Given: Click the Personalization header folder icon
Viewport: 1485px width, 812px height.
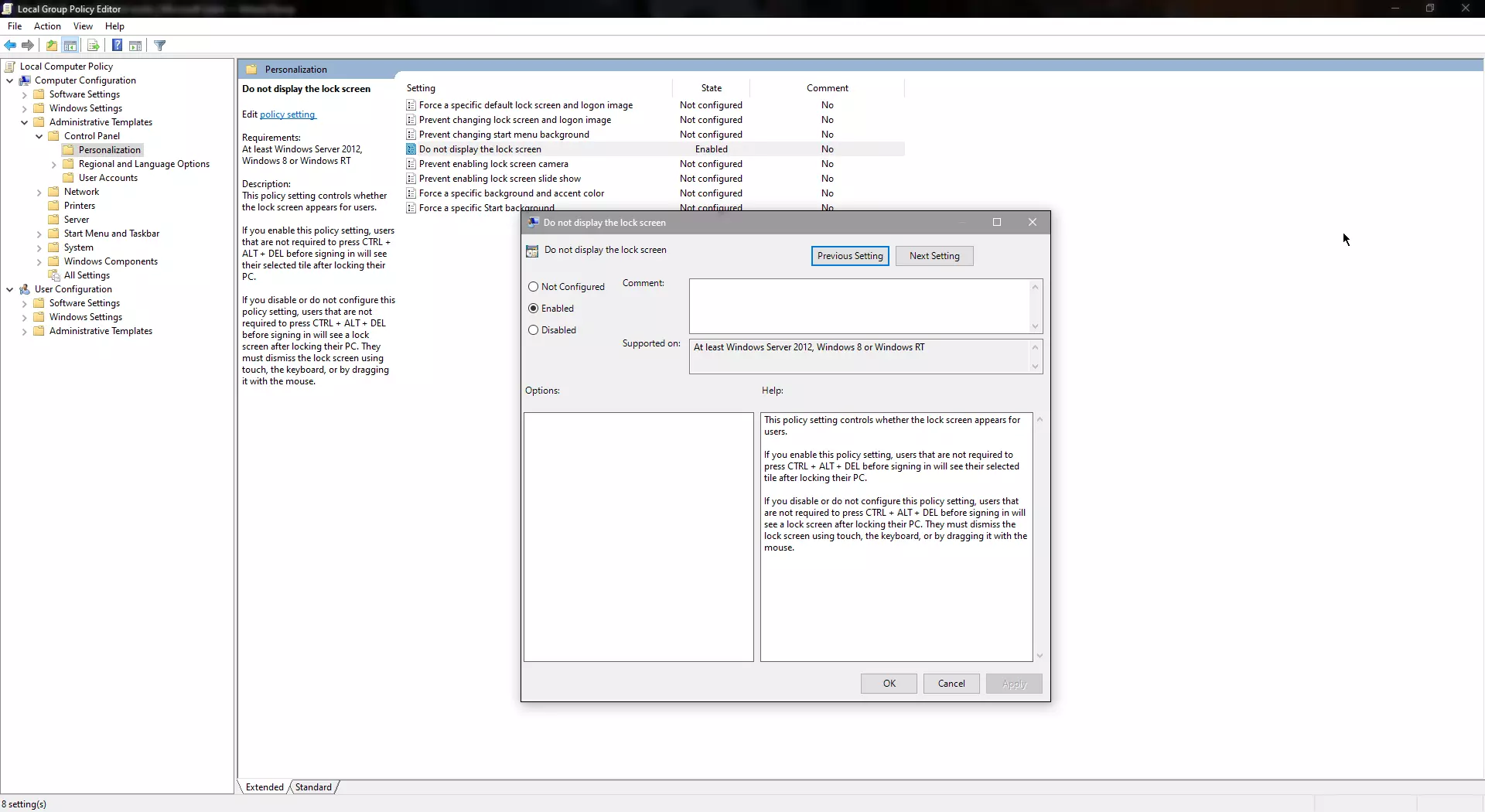Looking at the screenshot, I should tap(252, 70).
